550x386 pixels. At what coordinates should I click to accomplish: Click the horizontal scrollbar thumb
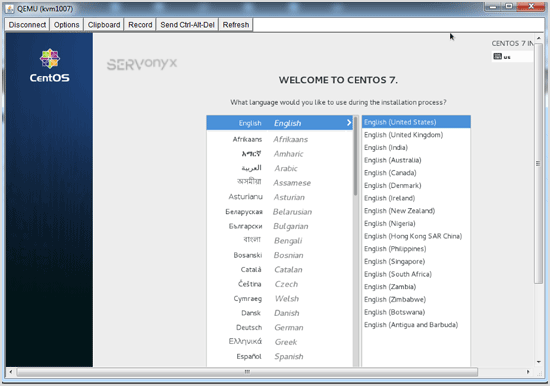(x=247, y=372)
